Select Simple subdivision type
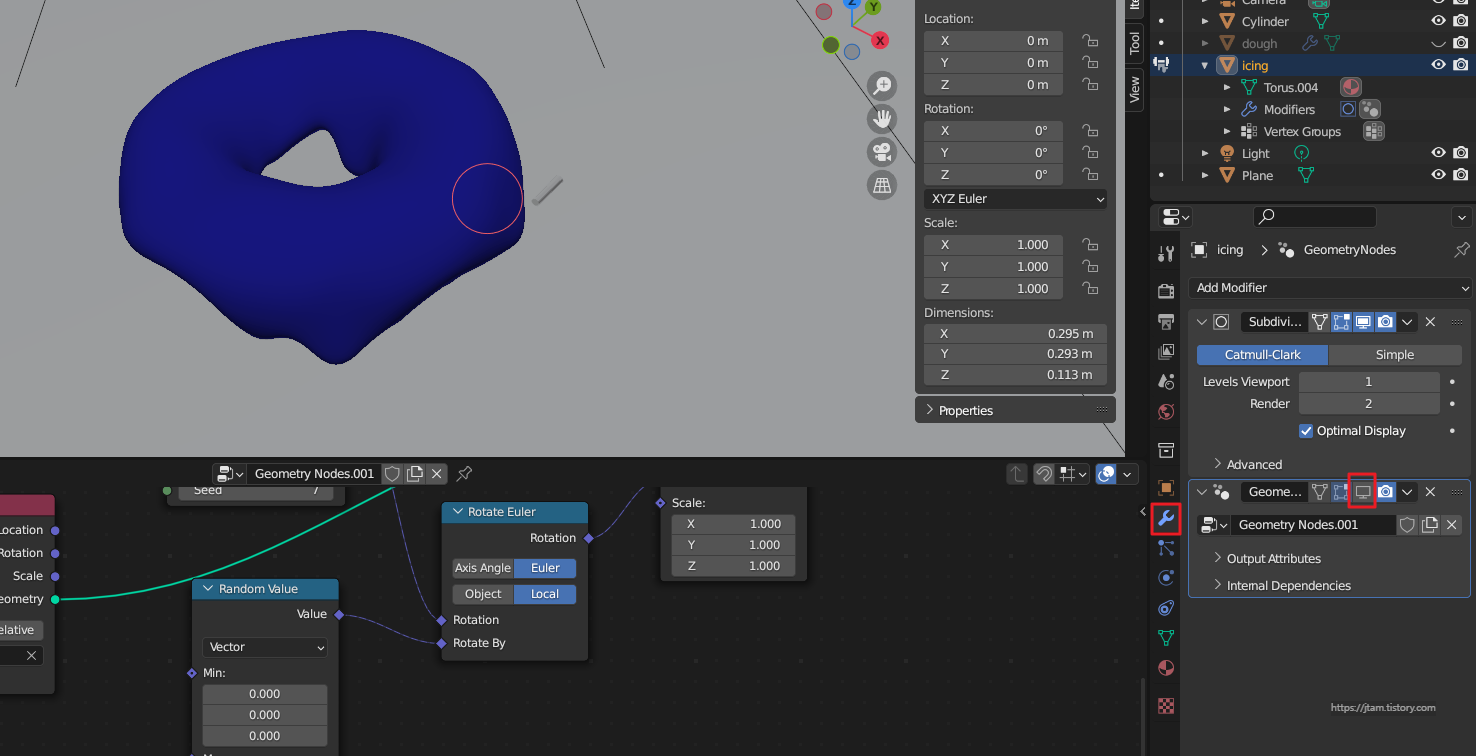Viewport: 1476px width, 756px height. (1395, 355)
